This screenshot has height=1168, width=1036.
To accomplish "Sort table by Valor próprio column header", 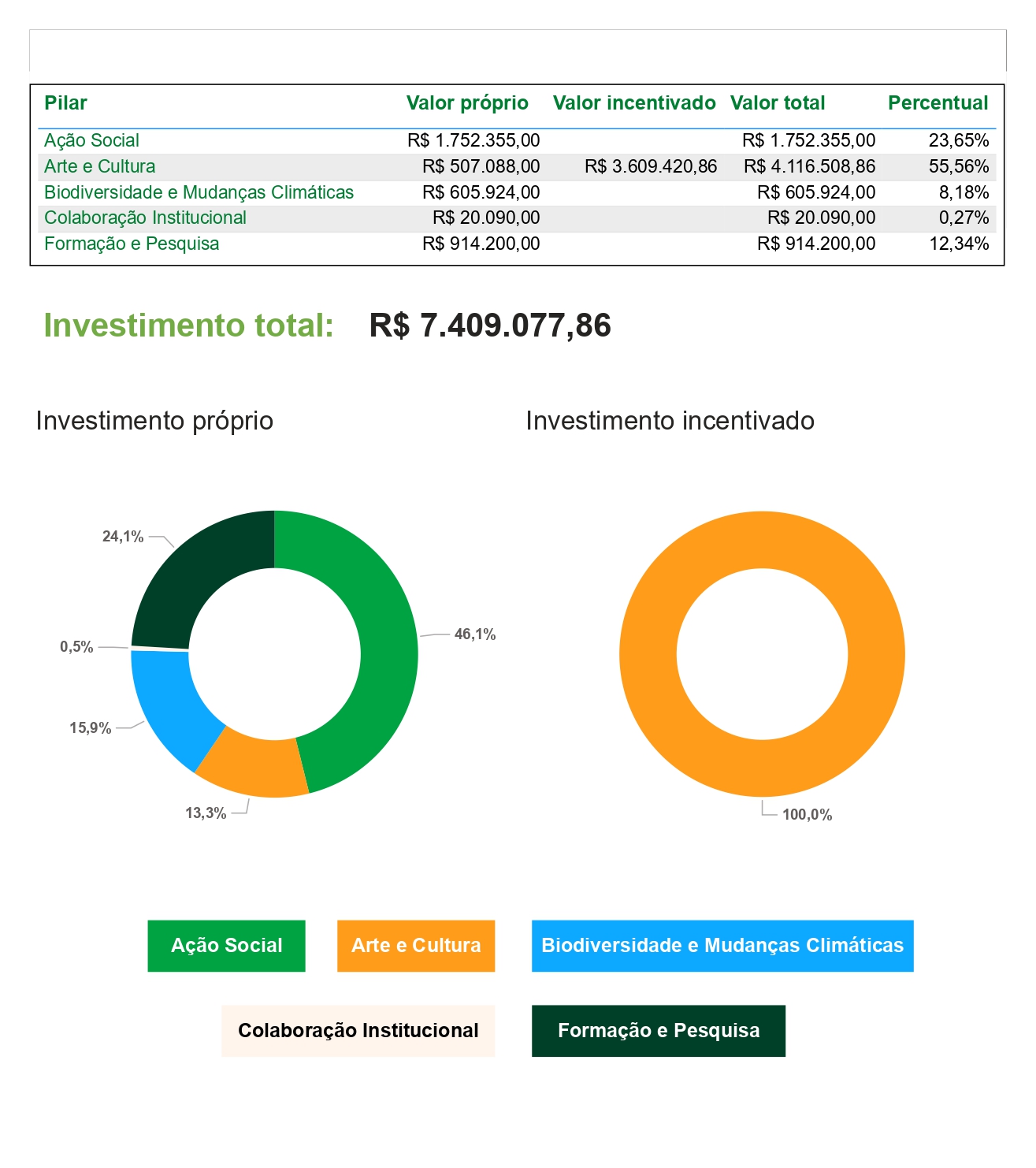I will pyautogui.click(x=467, y=103).
